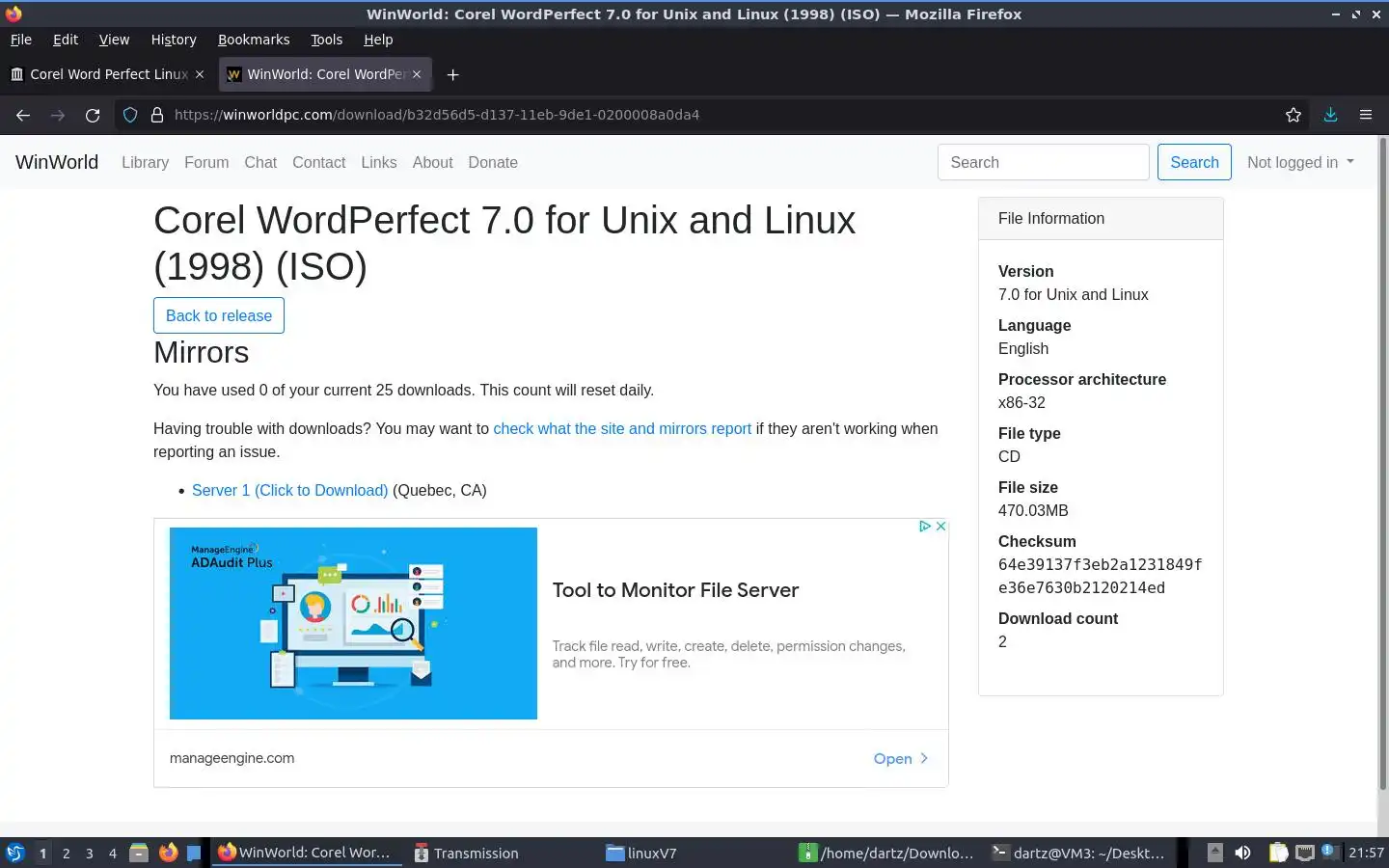1389x868 pixels.
Task: Switch to the /home/dartz/Downloads archive window
Action: [x=886, y=853]
